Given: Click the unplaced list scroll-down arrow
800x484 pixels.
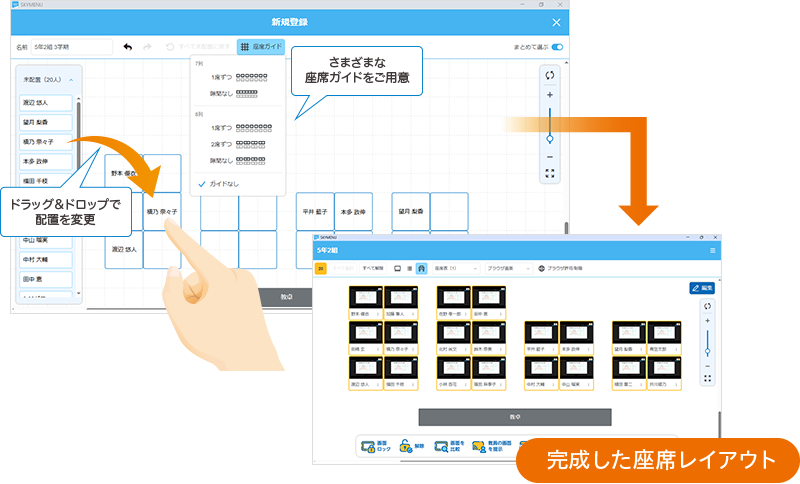Looking at the screenshot, I should [x=79, y=294].
